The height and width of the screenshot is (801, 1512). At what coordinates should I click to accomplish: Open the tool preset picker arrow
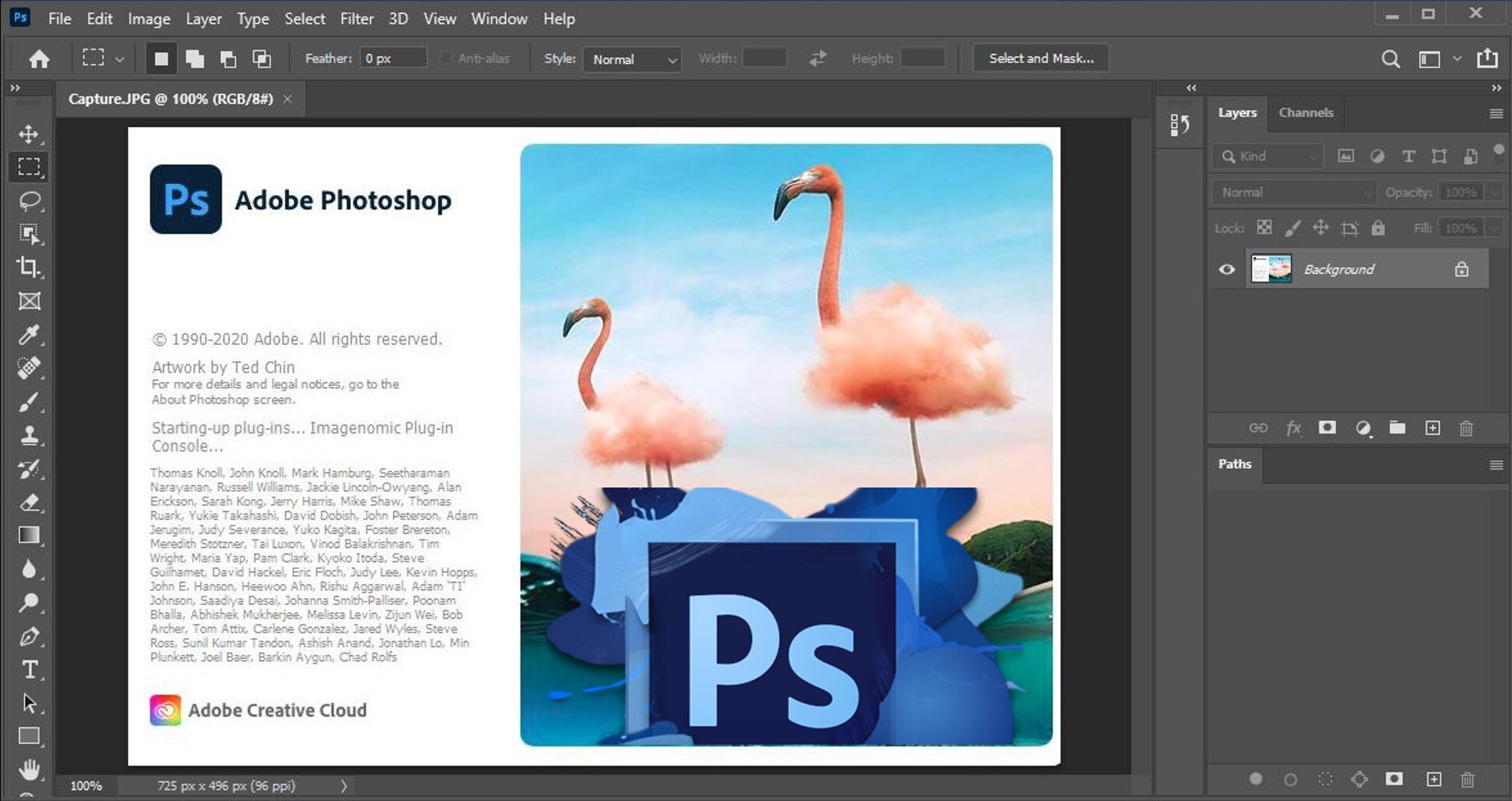click(x=120, y=59)
